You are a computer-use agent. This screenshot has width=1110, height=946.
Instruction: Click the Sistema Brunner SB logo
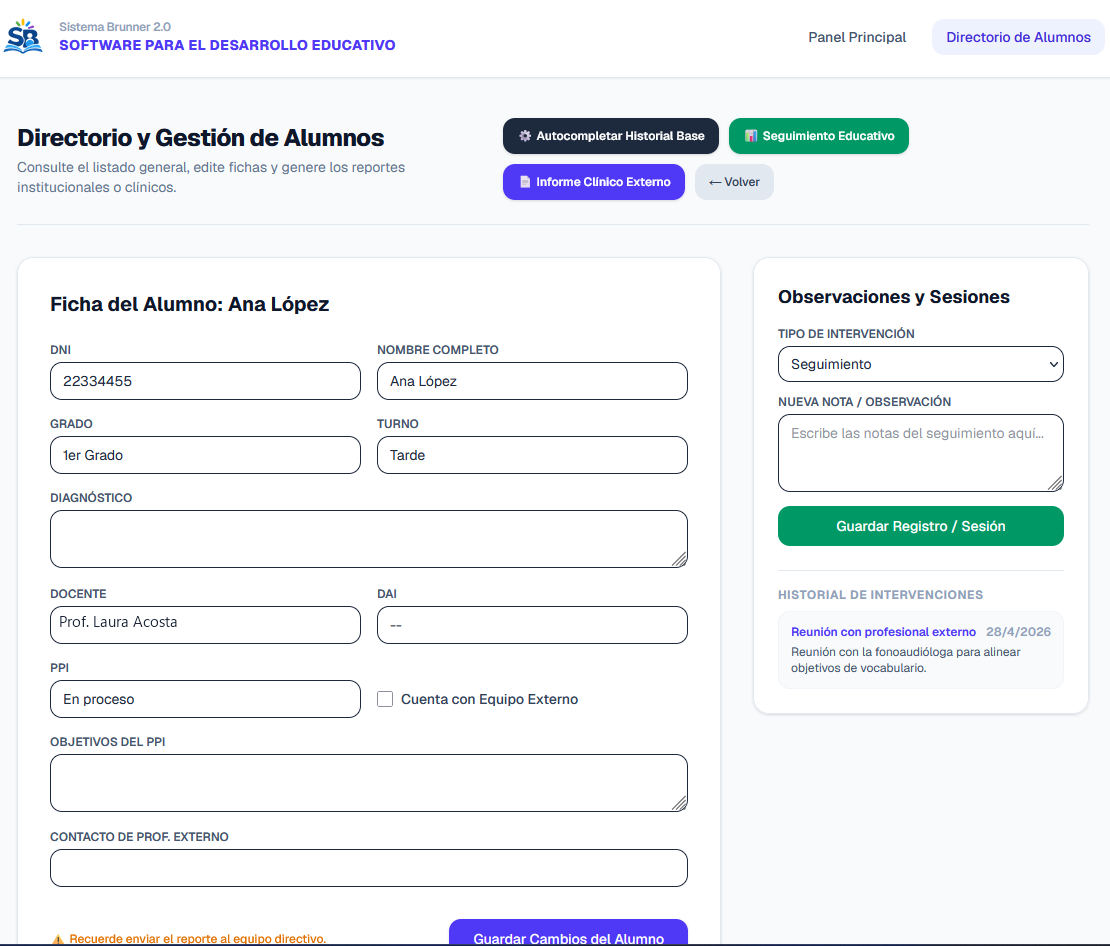pos(23,36)
